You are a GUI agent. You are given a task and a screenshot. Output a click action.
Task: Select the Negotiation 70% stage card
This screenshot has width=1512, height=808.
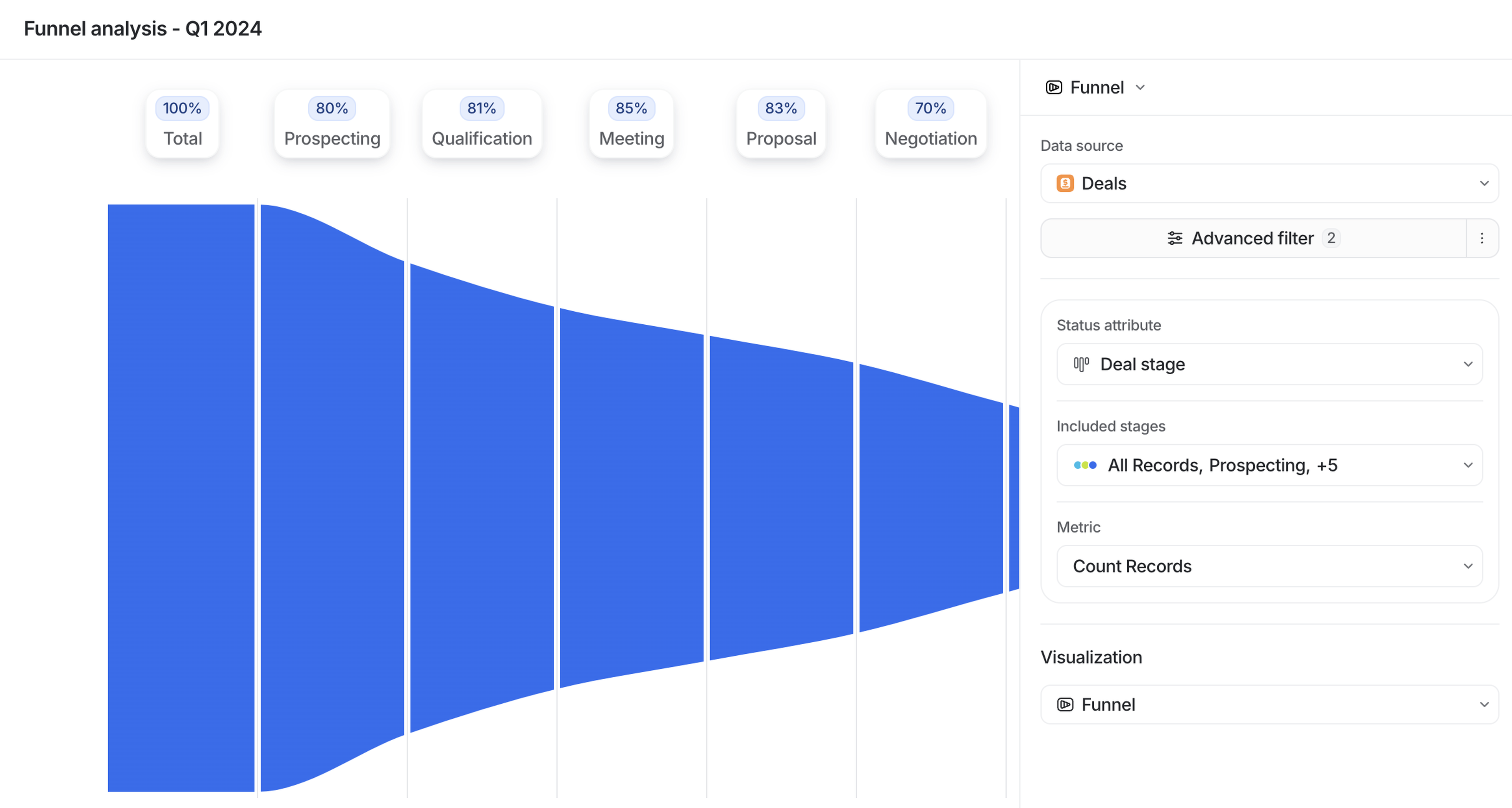click(x=930, y=124)
